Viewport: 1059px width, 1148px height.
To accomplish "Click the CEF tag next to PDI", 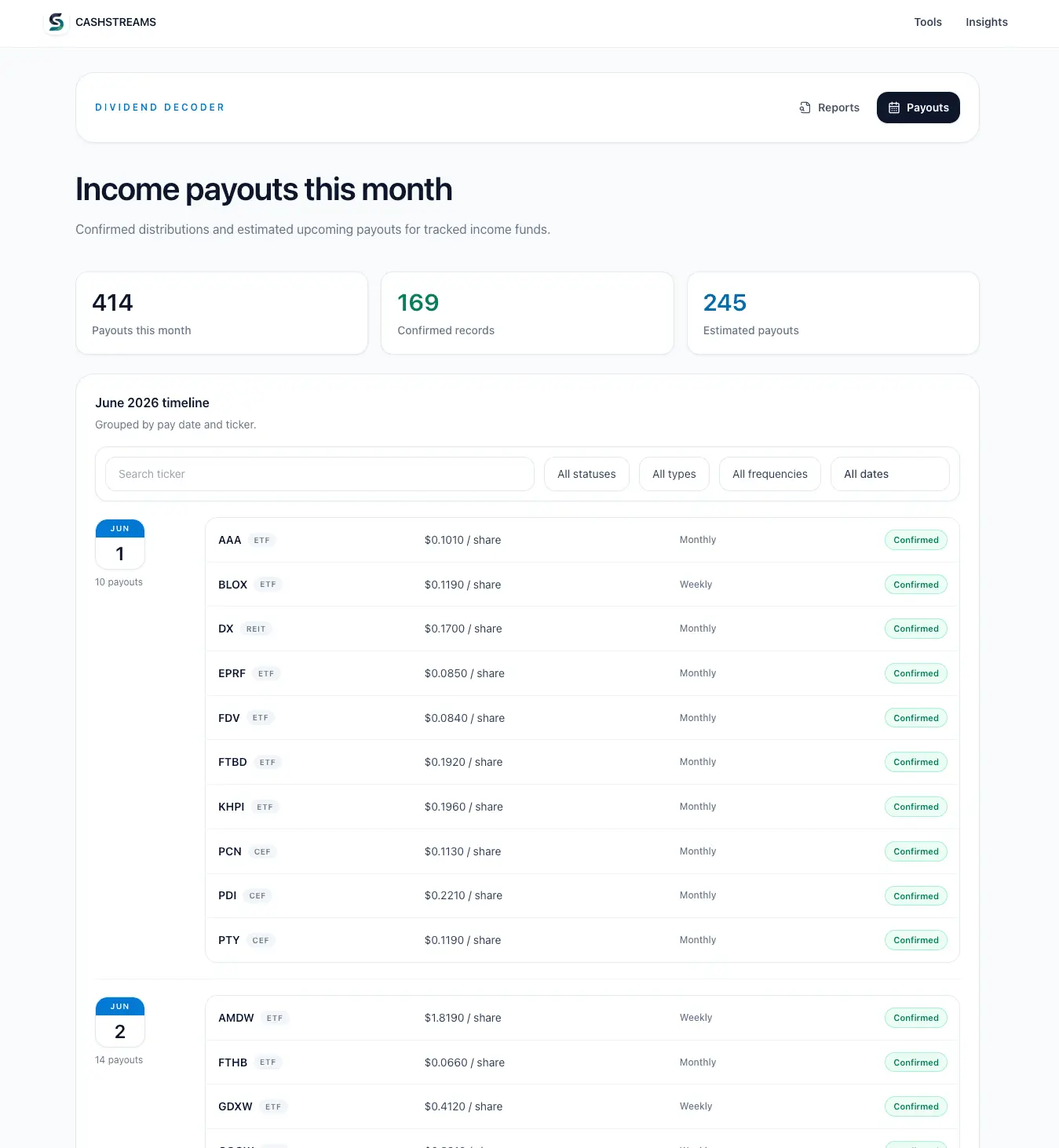I will pos(257,896).
